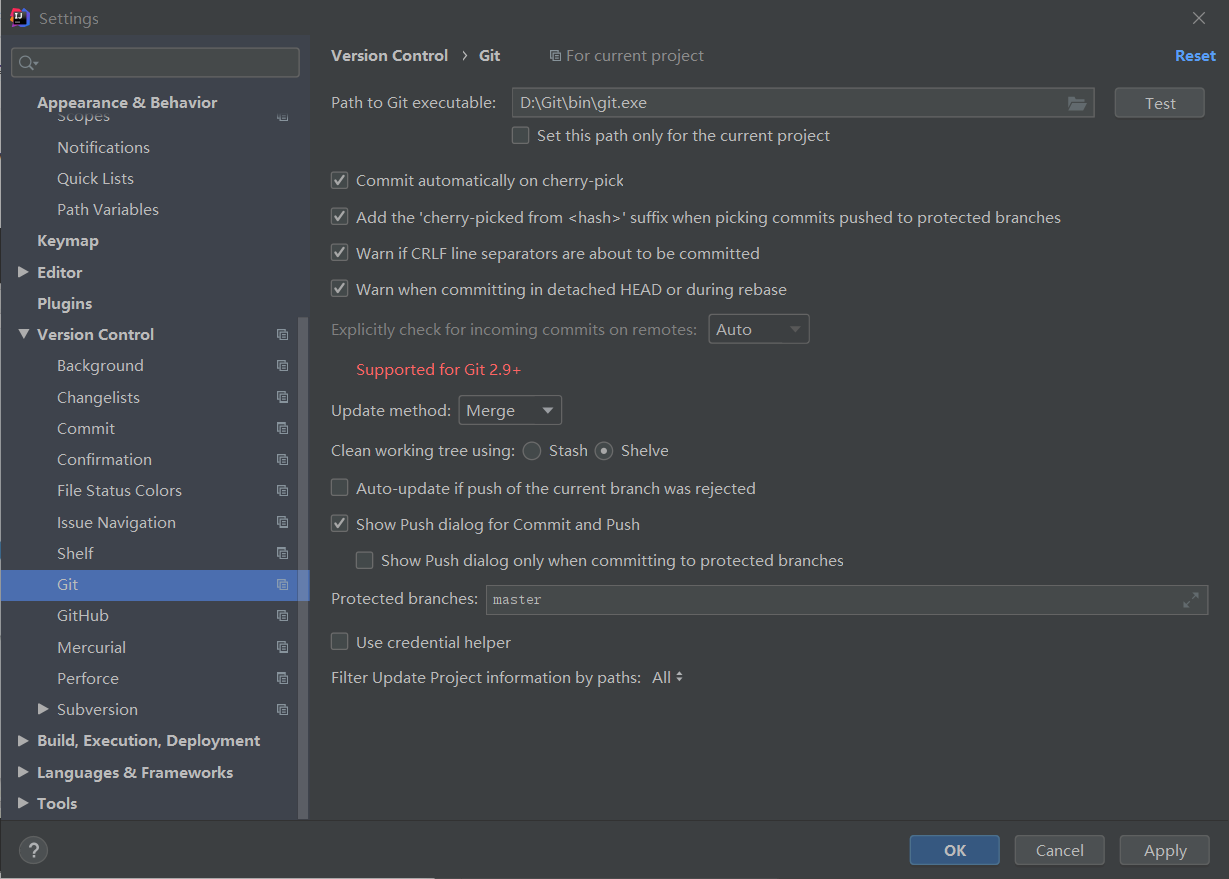Click the project-level icon beside Shelf
The height and width of the screenshot is (879, 1229).
coord(282,553)
